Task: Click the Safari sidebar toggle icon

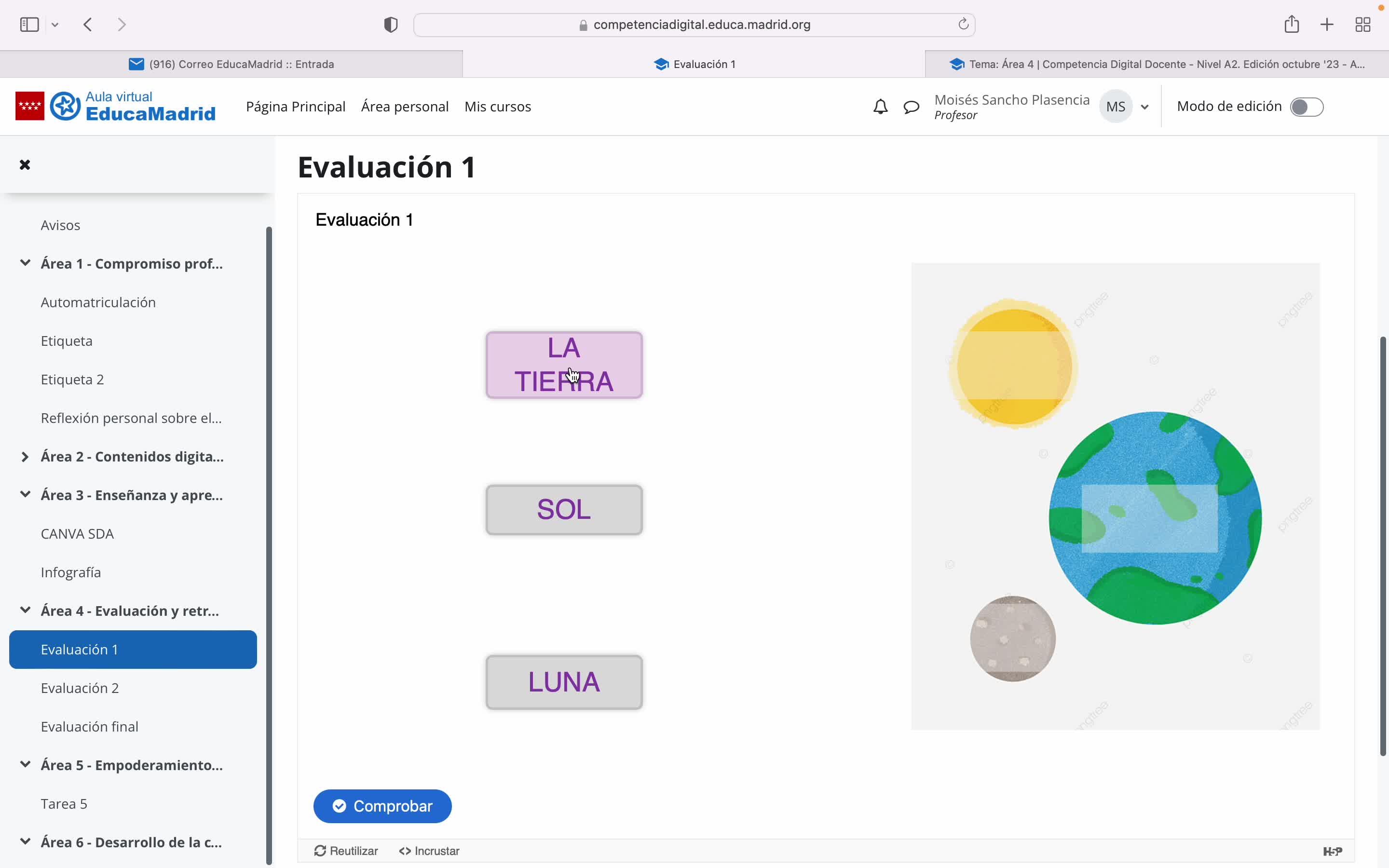Action: (x=29, y=25)
